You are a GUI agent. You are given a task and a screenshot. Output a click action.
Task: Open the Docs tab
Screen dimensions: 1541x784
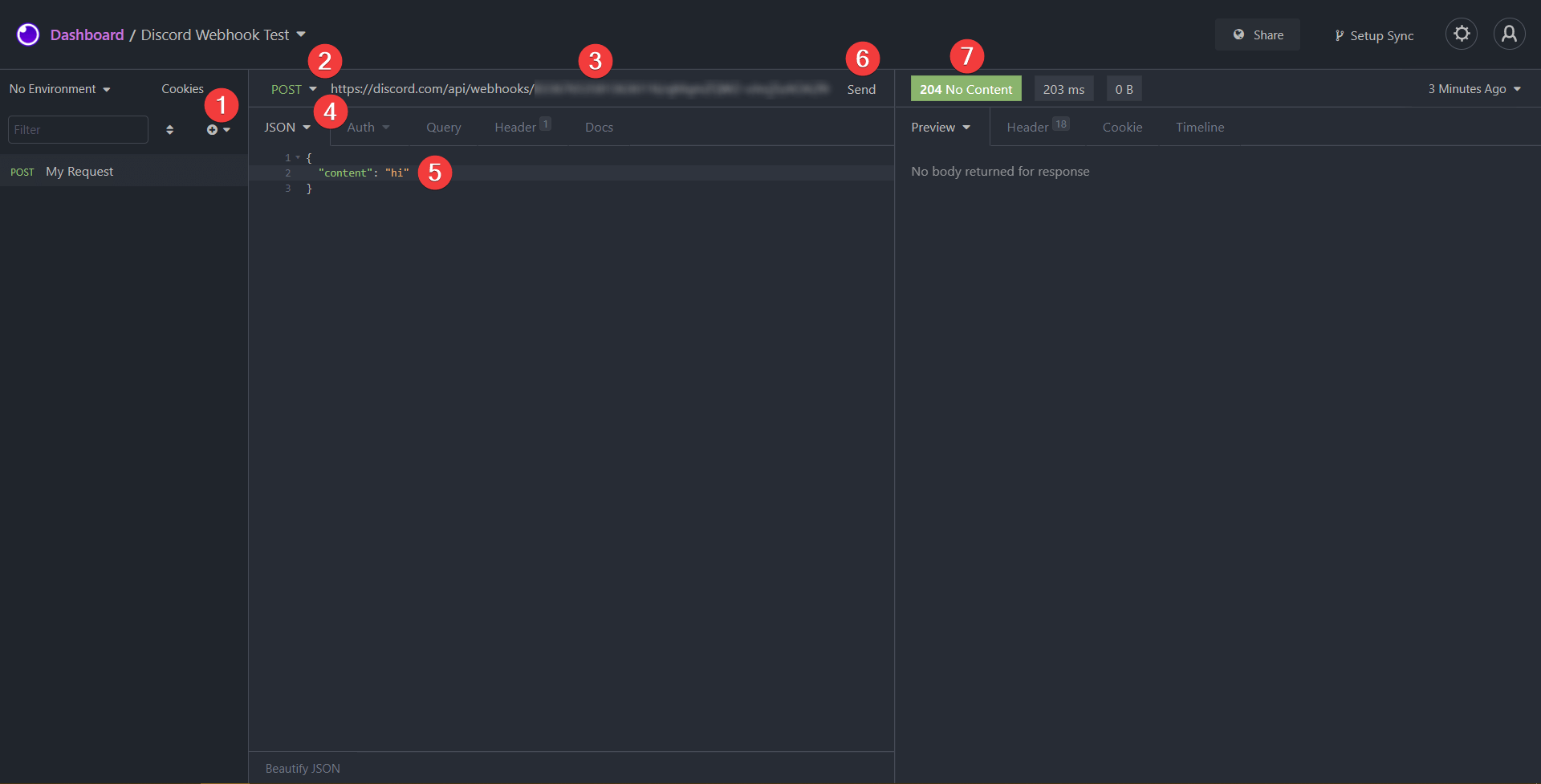pyautogui.click(x=599, y=127)
